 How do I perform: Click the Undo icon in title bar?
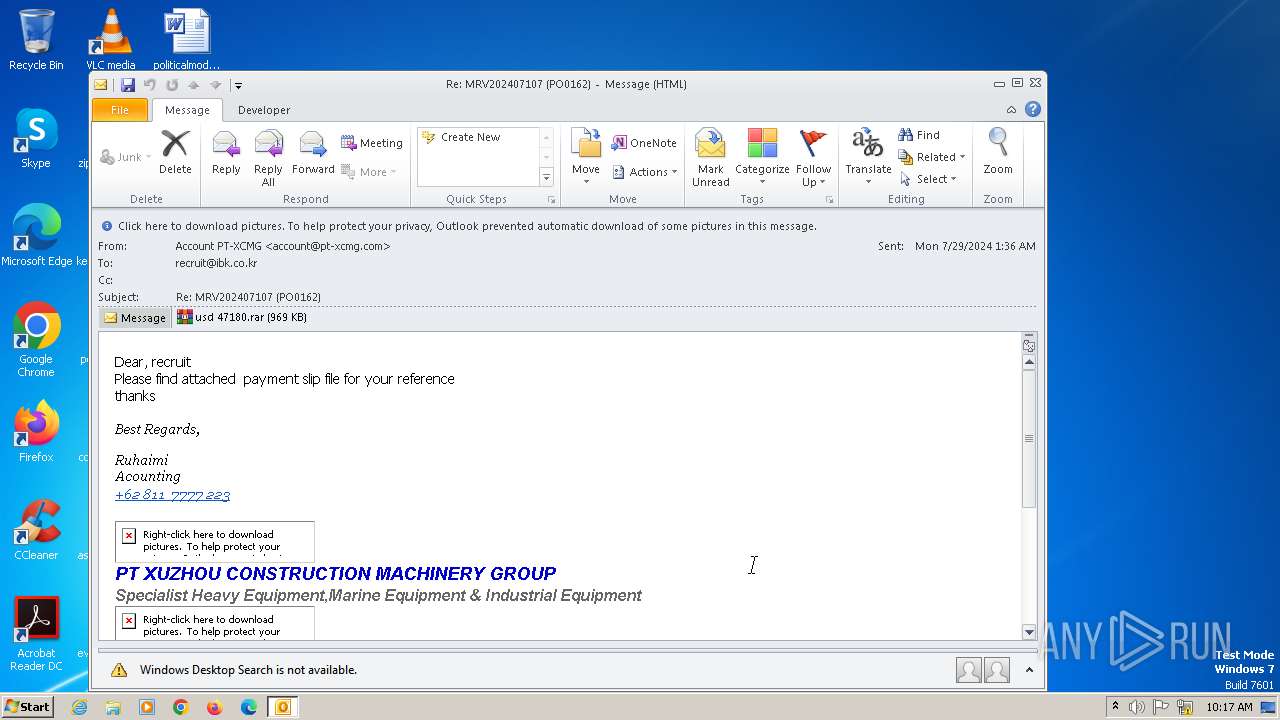[x=149, y=85]
